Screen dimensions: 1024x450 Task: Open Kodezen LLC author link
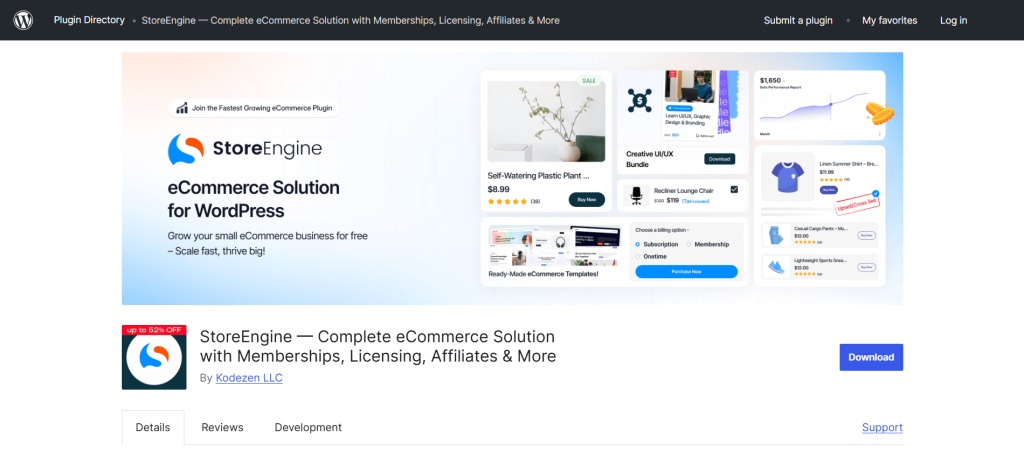point(249,378)
